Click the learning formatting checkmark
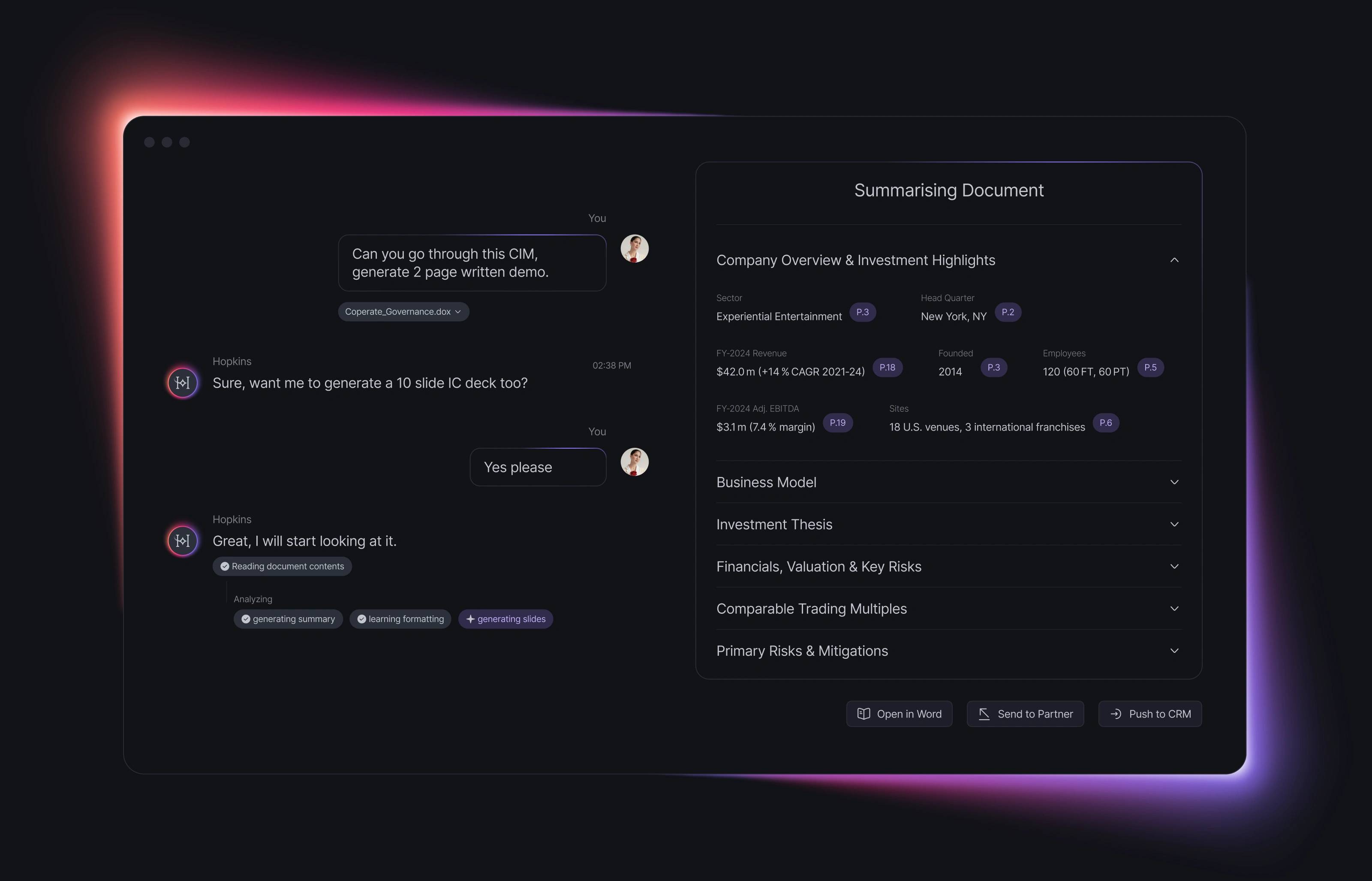The image size is (1372, 881). click(x=361, y=619)
